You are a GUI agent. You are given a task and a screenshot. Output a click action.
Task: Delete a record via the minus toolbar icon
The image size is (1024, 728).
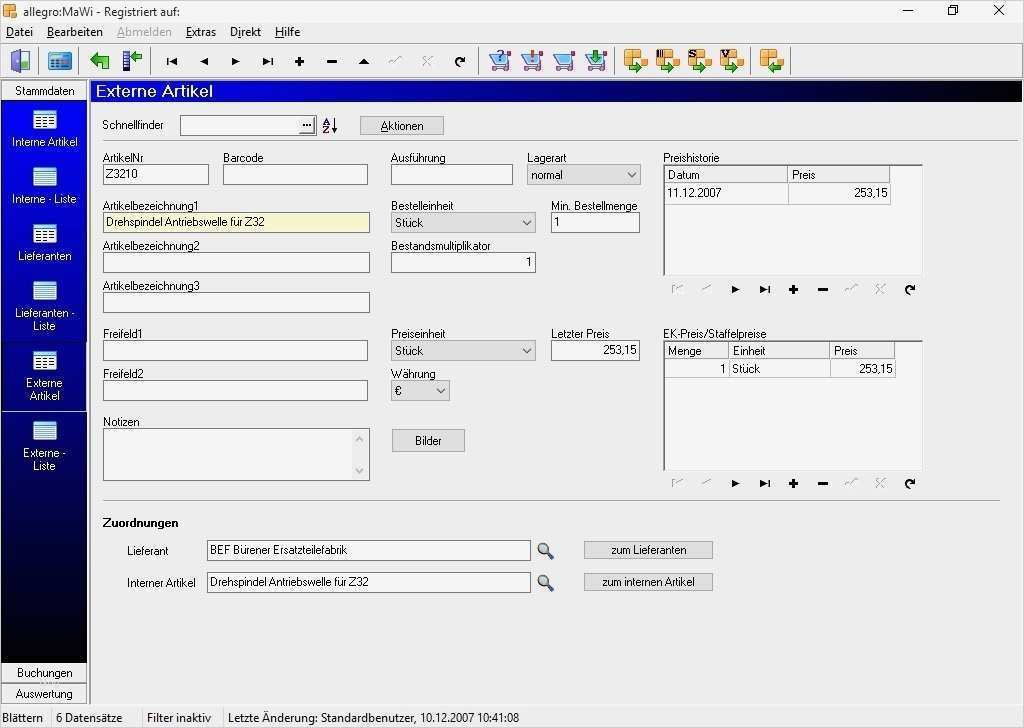pyautogui.click(x=331, y=61)
